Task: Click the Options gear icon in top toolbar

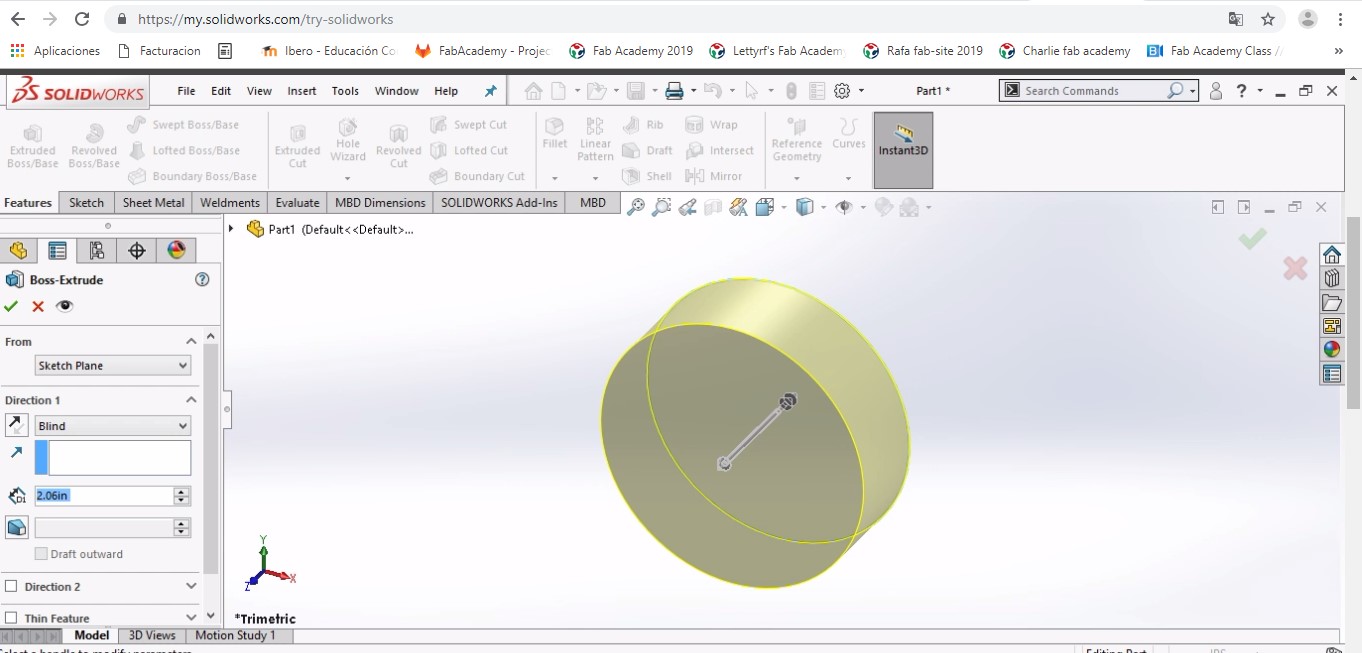Action: pos(842,91)
